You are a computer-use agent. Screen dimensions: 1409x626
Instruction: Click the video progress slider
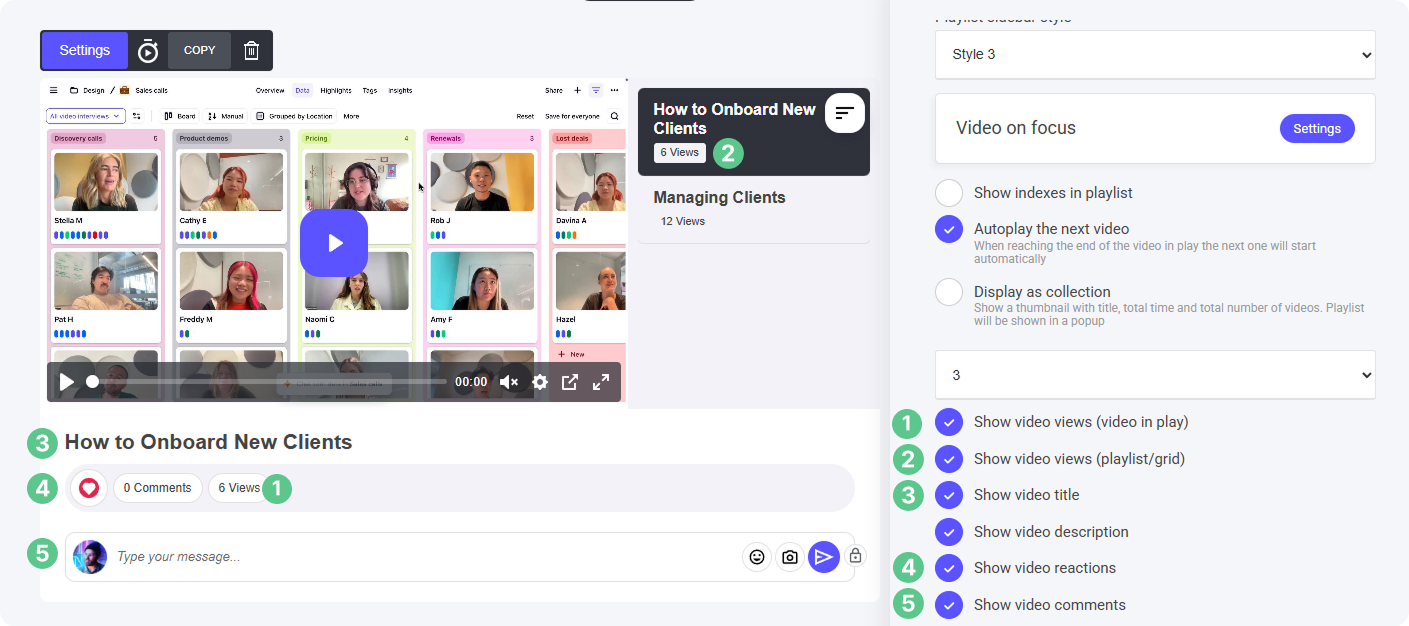click(x=268, y=382)
